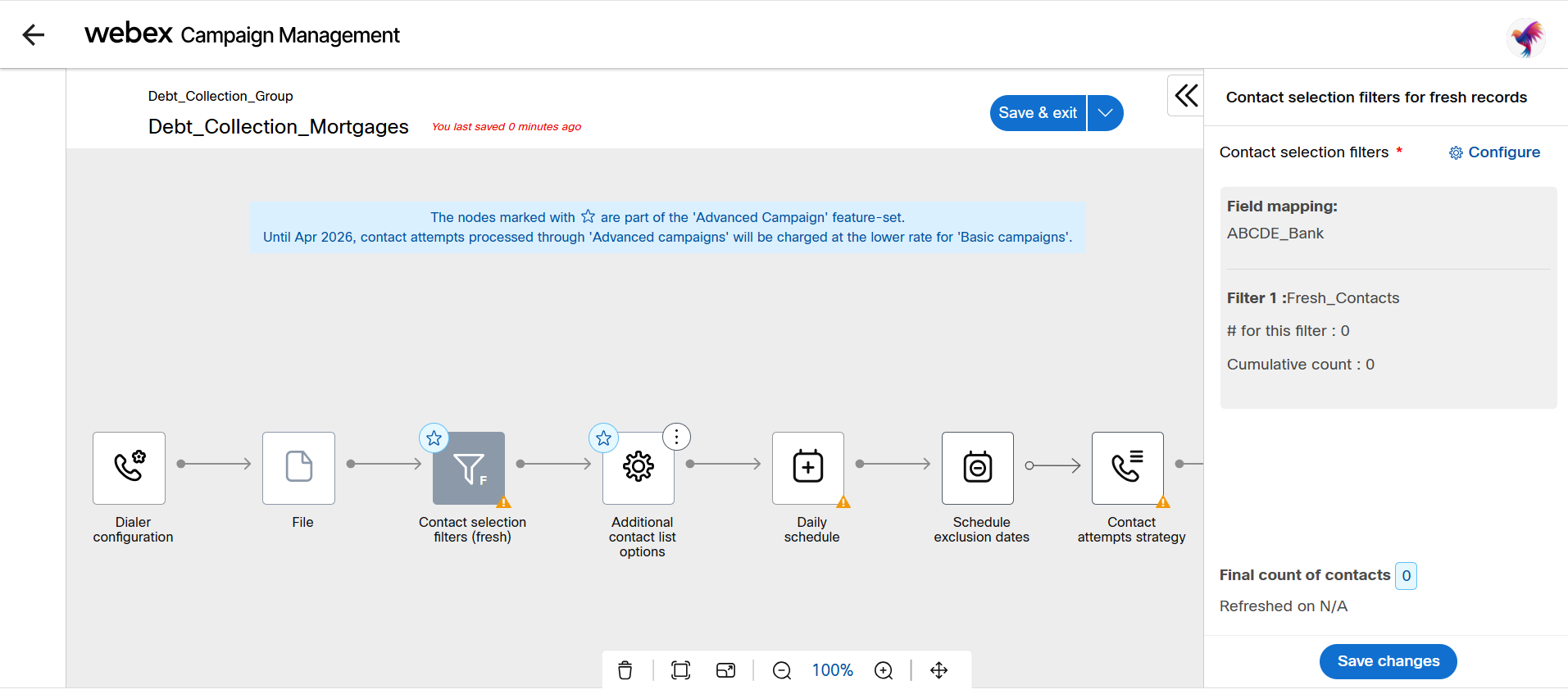Click the pan/move arrows icon
Viewport: 1568px width, 694px height.
click(939, 670)
